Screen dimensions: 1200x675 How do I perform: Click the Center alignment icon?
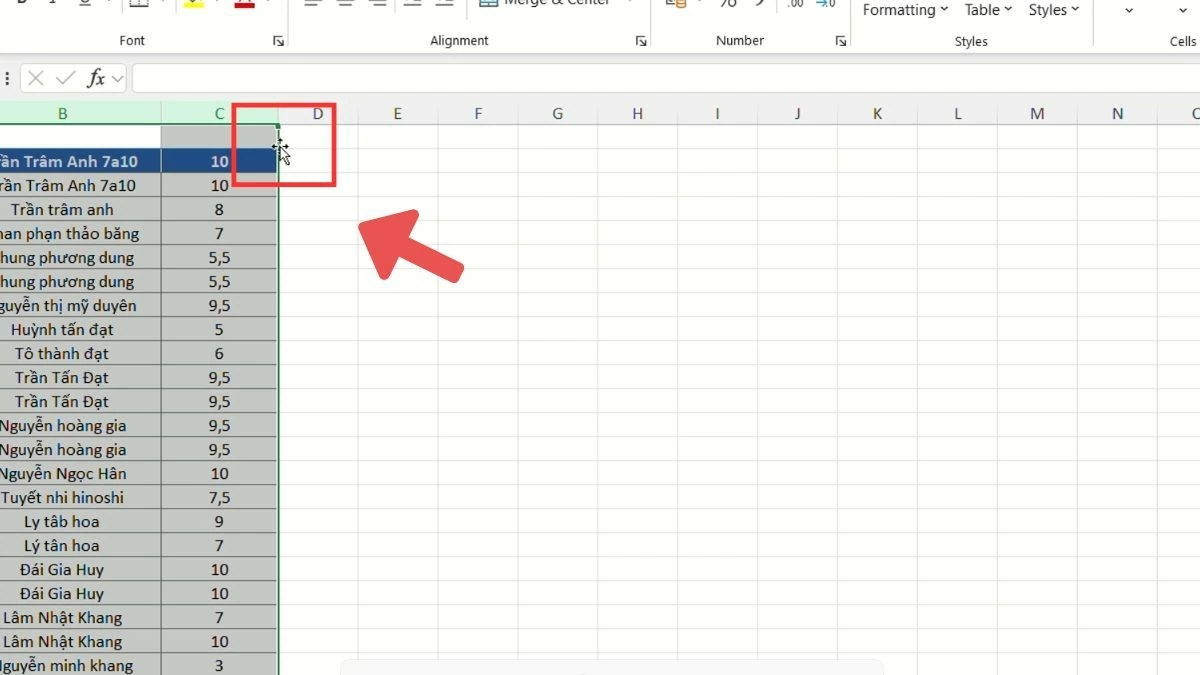pyautogui.click(x=345, y=4)
